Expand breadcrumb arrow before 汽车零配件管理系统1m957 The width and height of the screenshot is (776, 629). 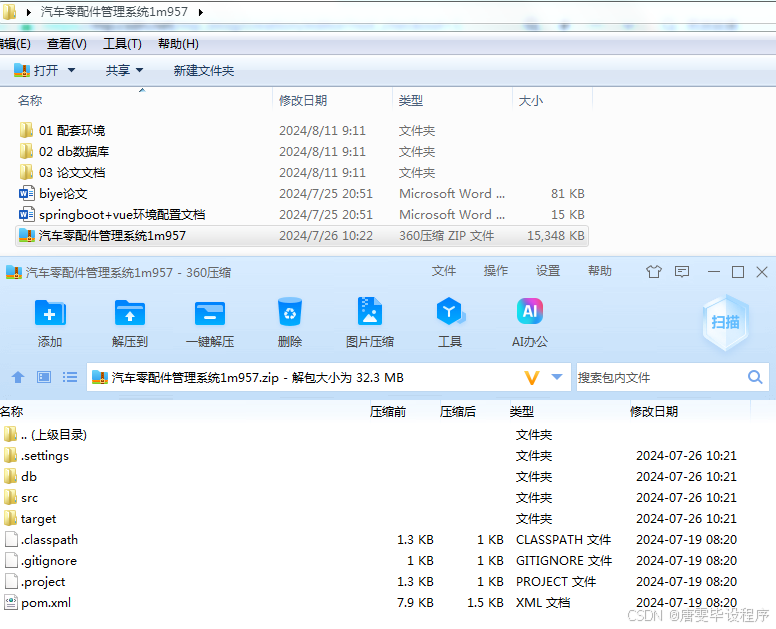(x=29, y=12)
